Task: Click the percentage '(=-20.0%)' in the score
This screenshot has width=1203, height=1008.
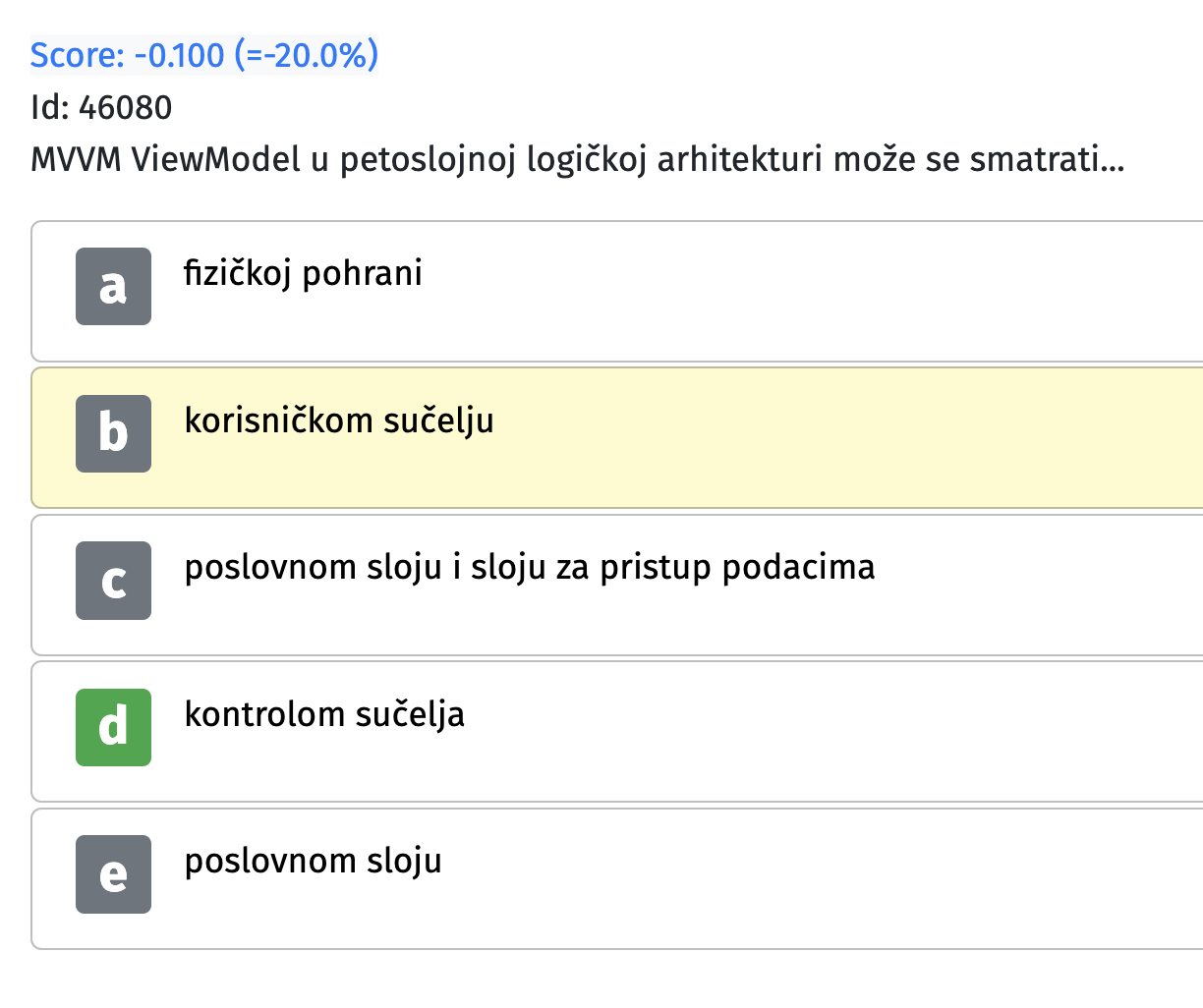Action: click(307, 55)
